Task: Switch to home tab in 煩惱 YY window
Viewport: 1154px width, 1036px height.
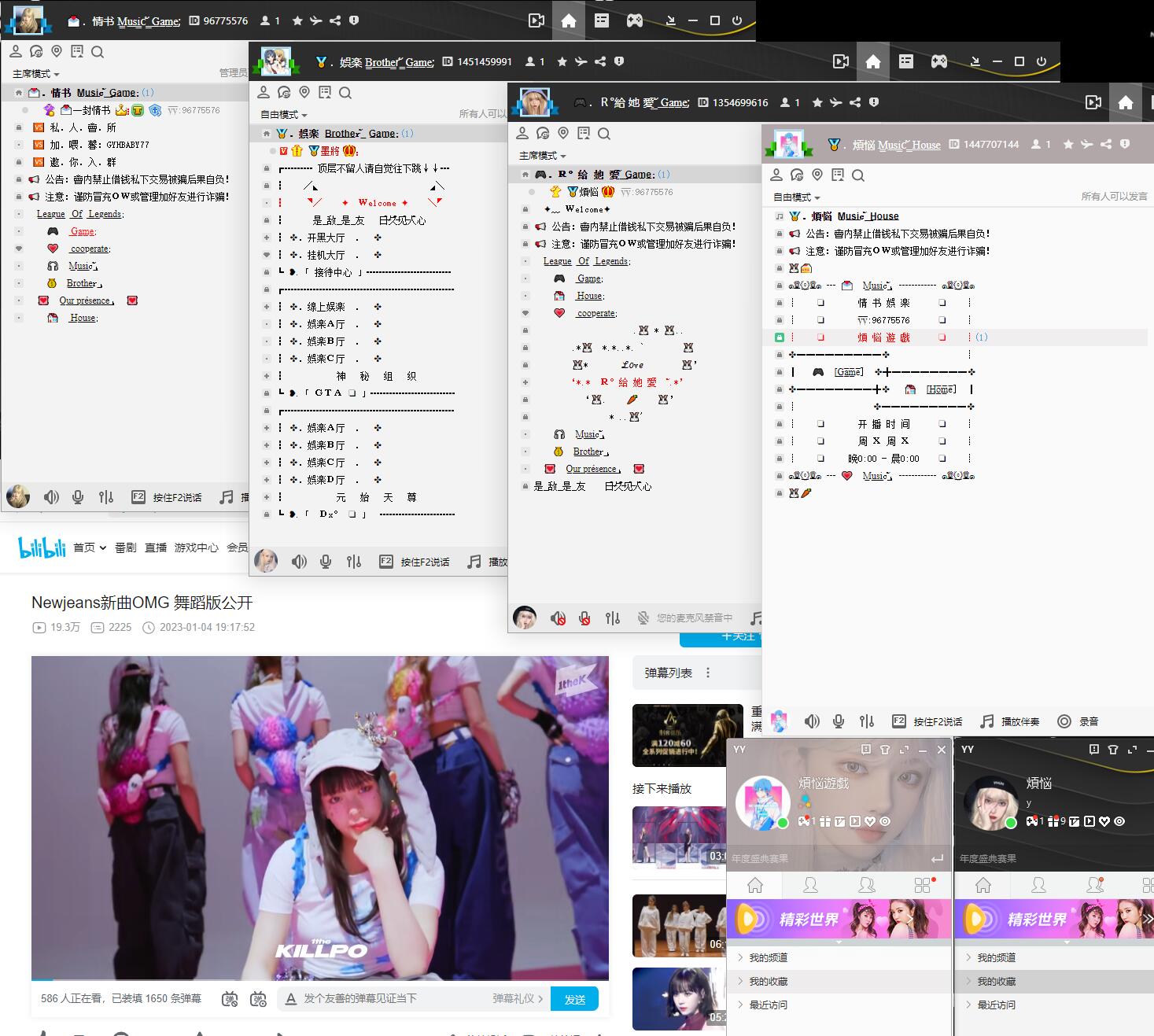Action: (983, 886)
